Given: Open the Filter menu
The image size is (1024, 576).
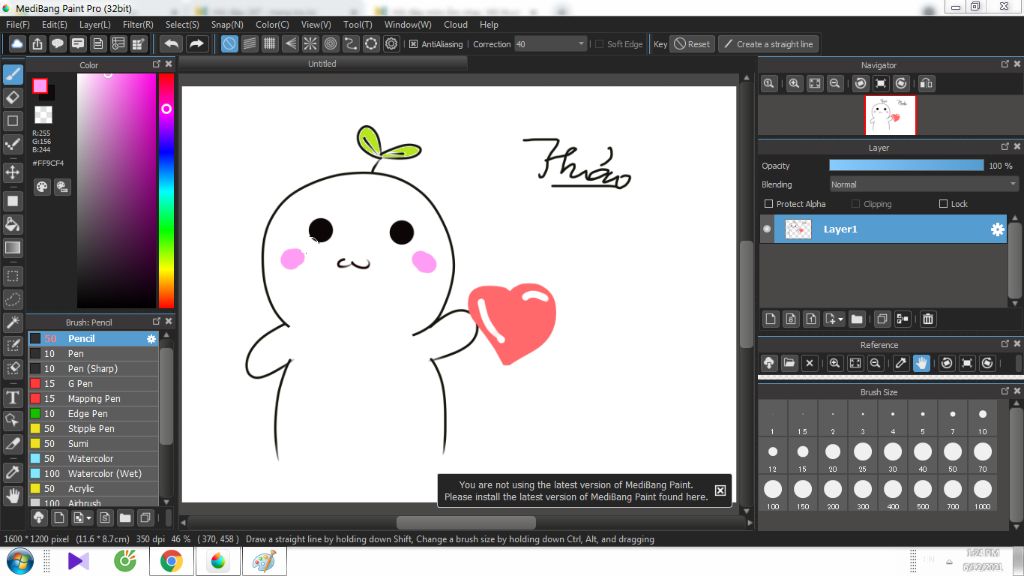Looking at the screenshot, I should (x=138, y=24).
